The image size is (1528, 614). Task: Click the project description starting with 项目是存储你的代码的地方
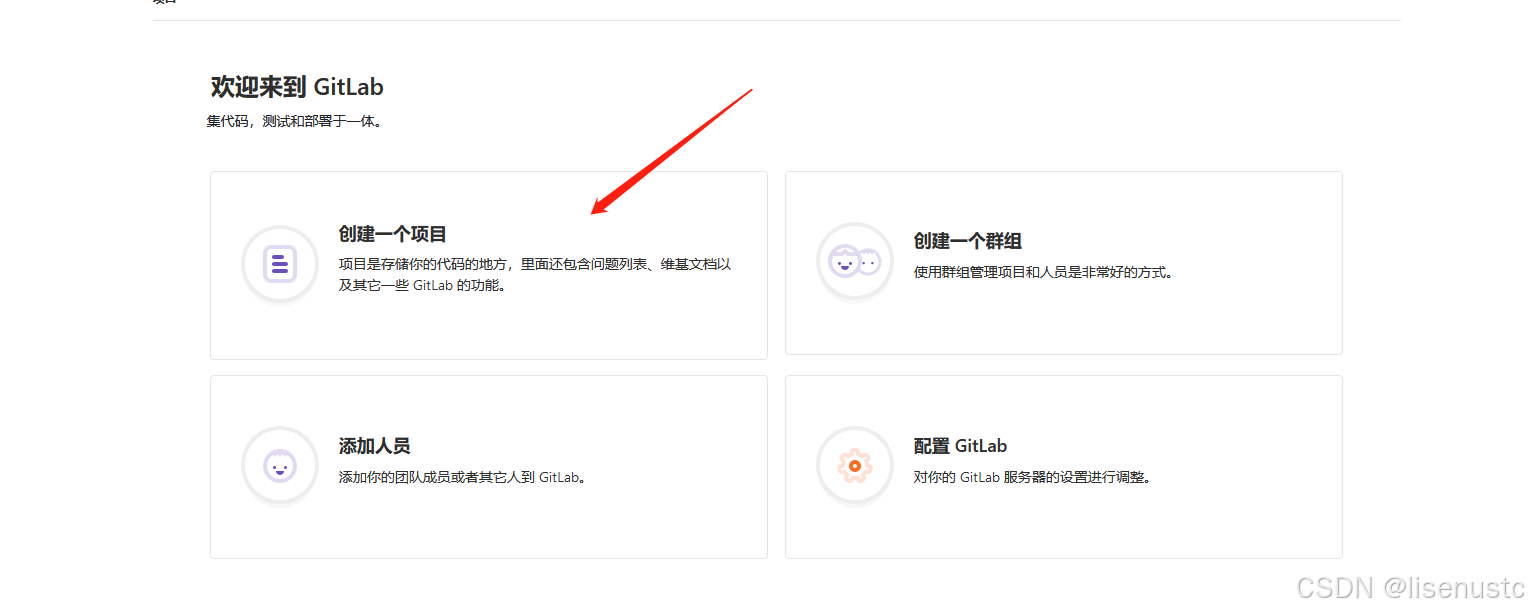tap(535, 275)
